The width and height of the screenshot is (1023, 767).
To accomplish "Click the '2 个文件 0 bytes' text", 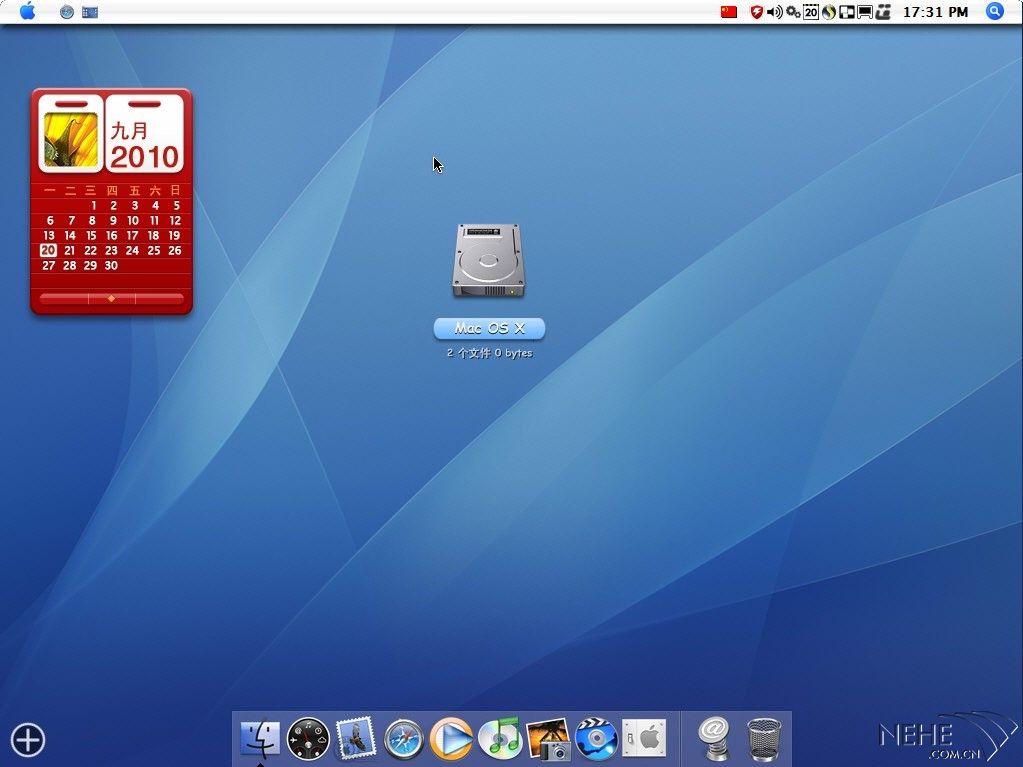I will tap(489, 353).
